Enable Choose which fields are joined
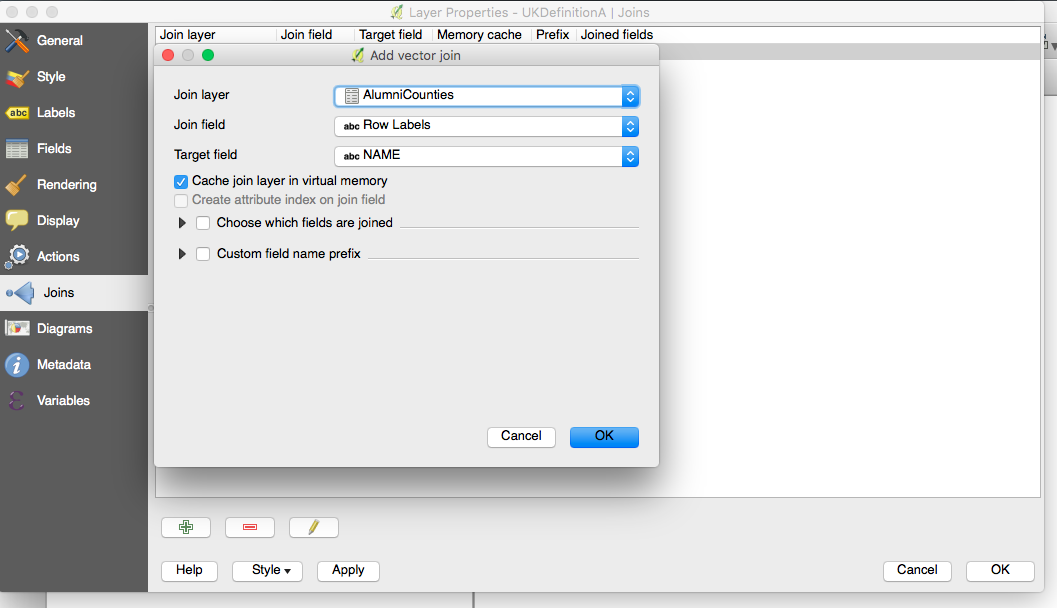 pos(203,223)
